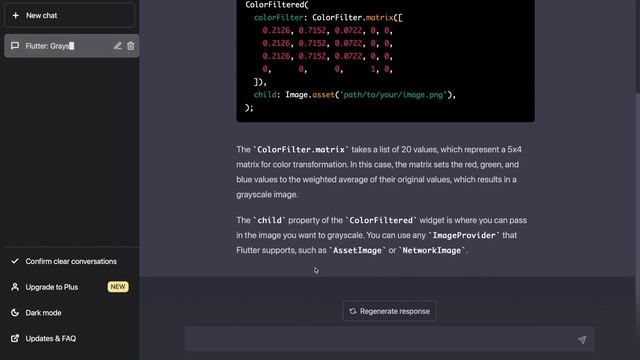
Task: Open Updates & FAQ link
Action: tap(69, 338)
